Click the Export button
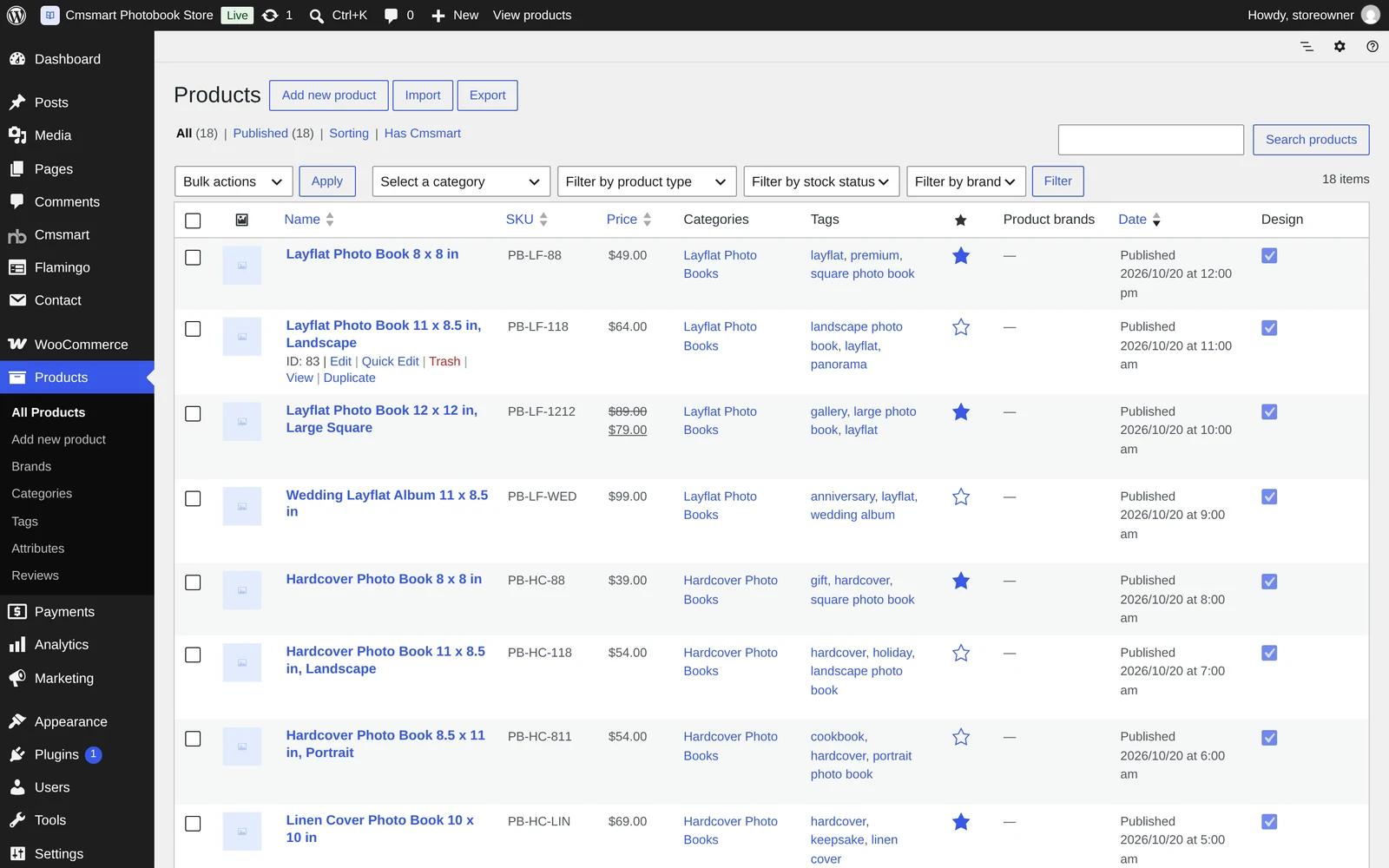1389x868 pixels. coord(487,95)
